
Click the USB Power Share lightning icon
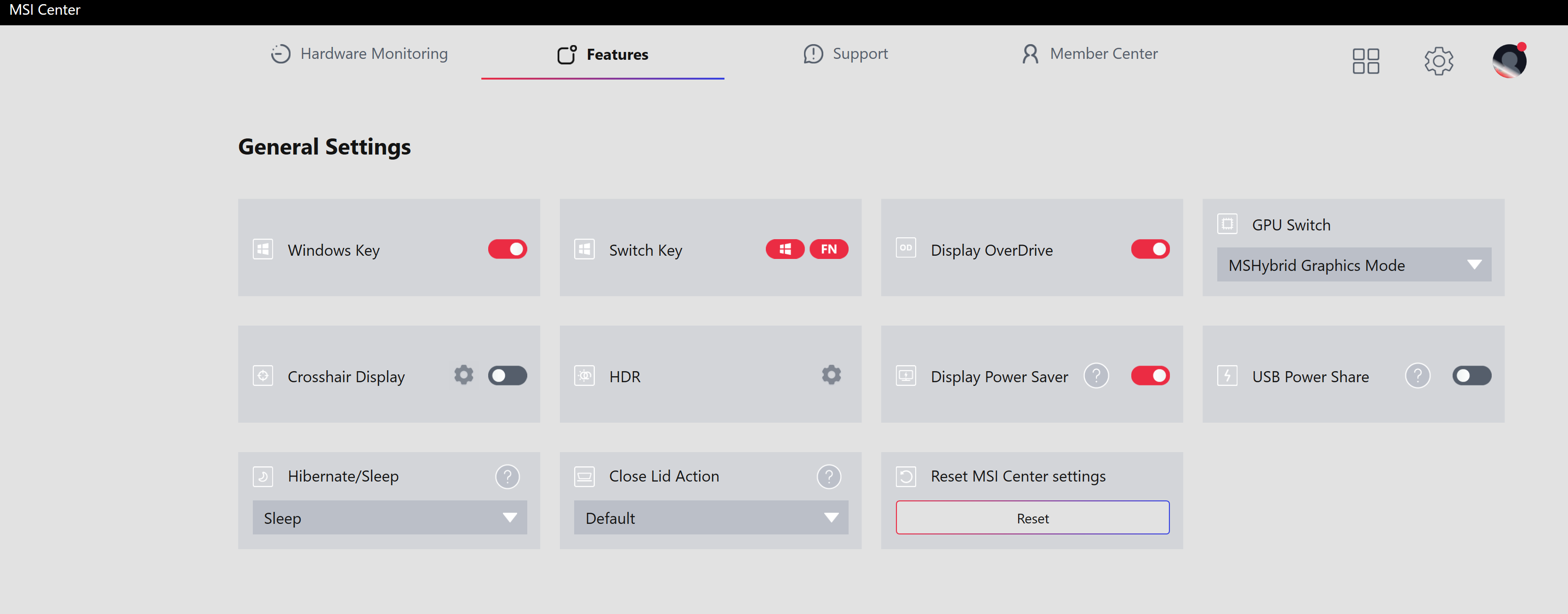tap(1227, 375)
